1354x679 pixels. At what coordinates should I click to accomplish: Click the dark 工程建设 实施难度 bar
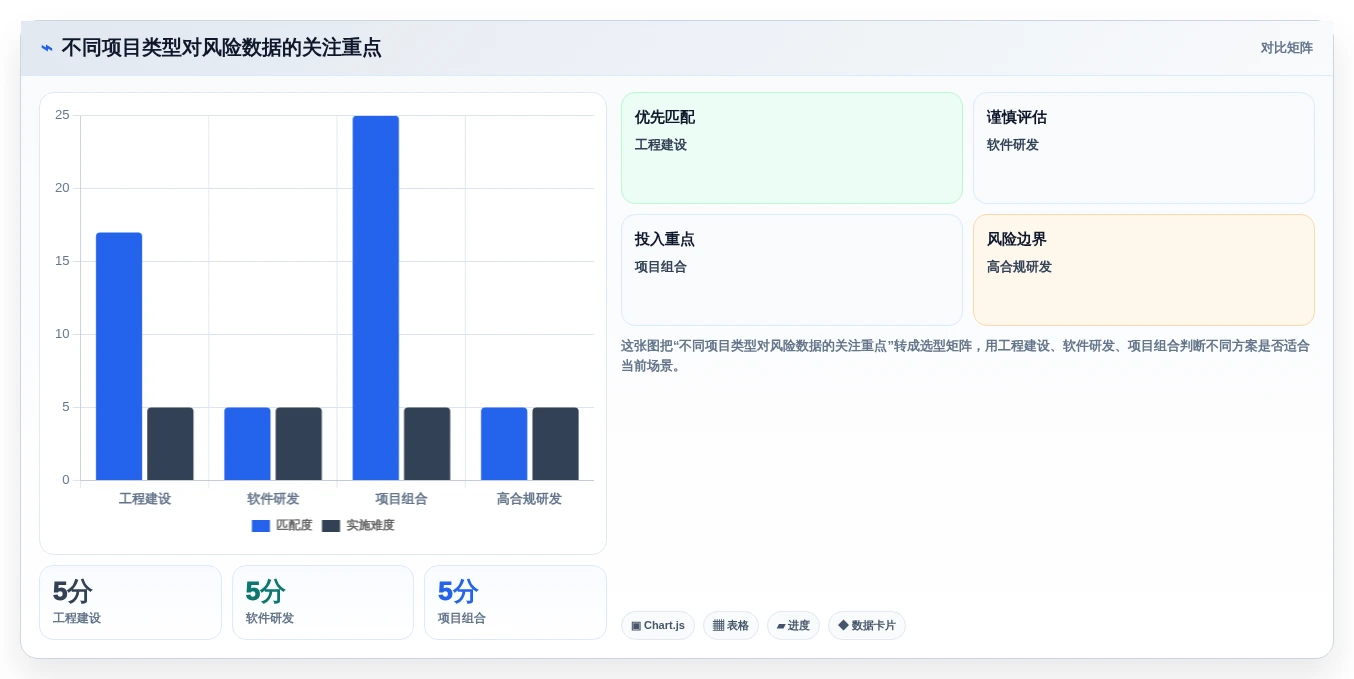pyautogui.click(x=170, y=444)
